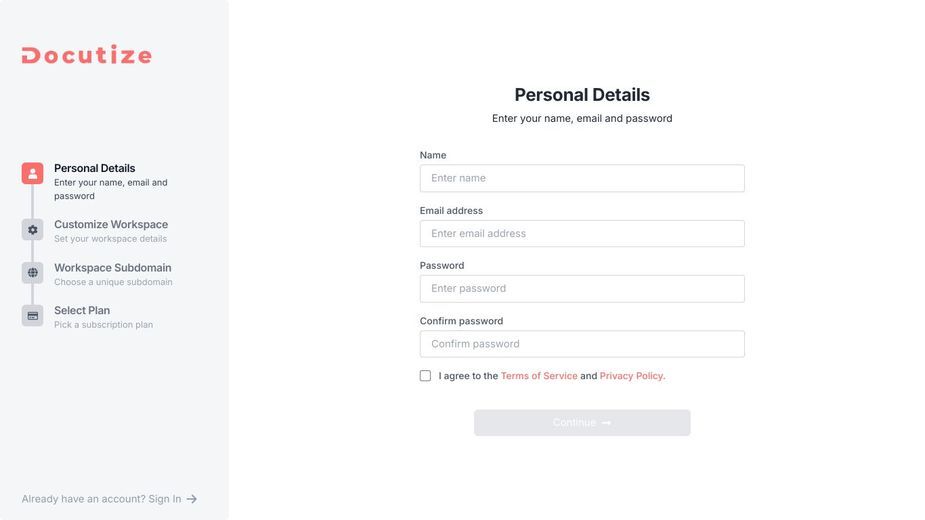This screenshot has width=925, height=520.
Task: Open the Select Plan credit card icon
Action: (x=32, y=316)
